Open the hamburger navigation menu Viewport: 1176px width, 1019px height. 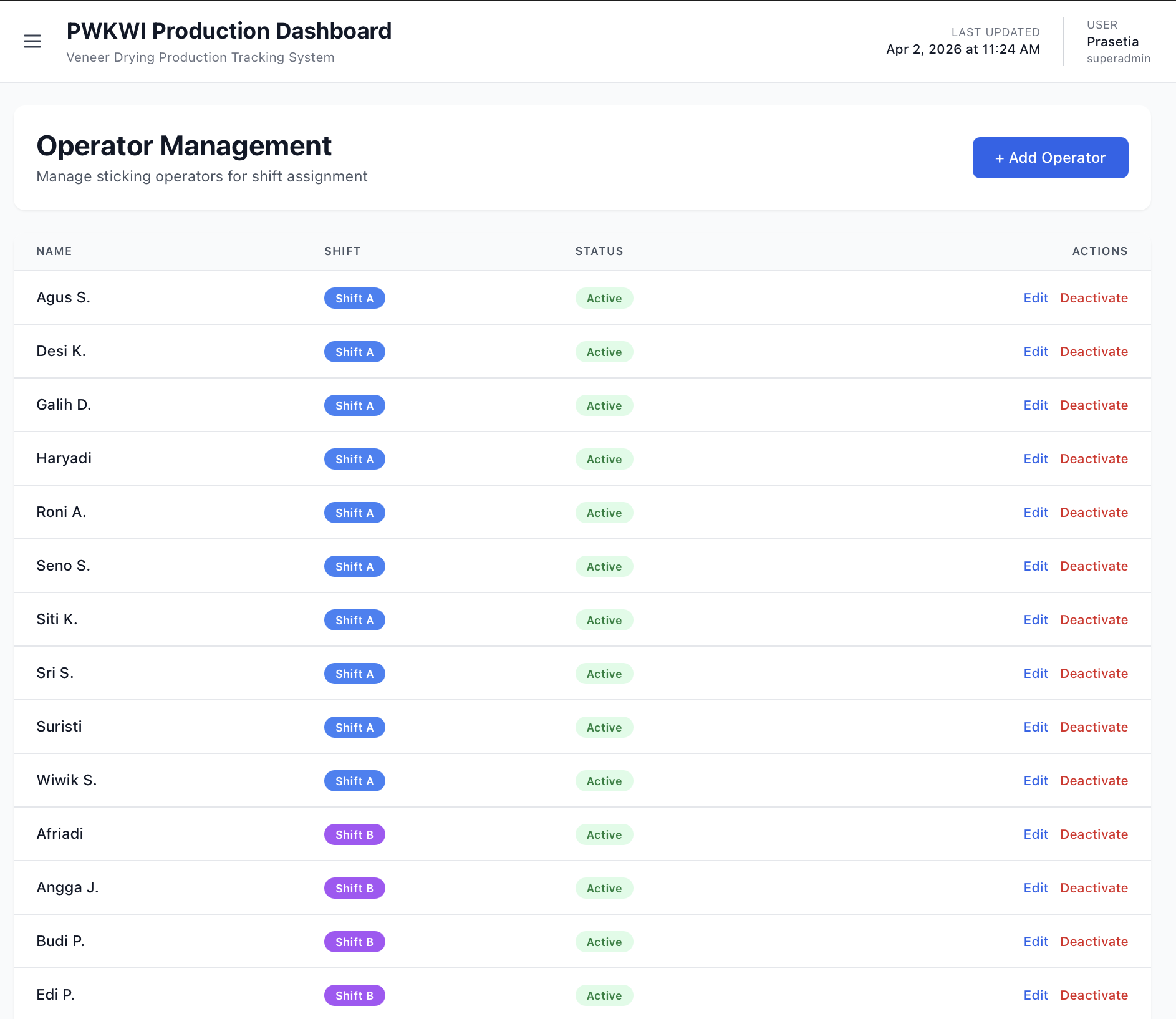tap(32, 41)
